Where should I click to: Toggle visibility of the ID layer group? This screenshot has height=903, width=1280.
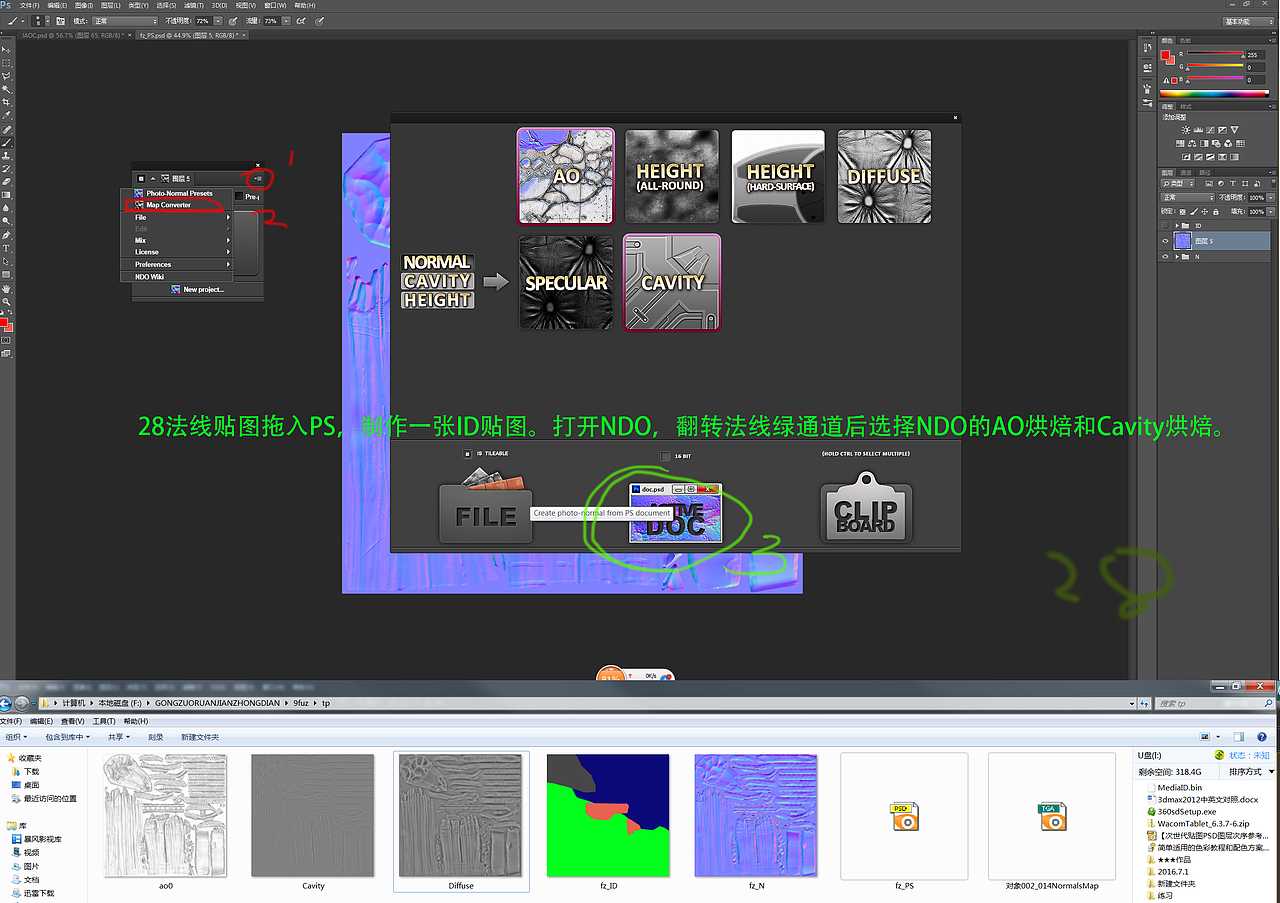pos(1165,225)
